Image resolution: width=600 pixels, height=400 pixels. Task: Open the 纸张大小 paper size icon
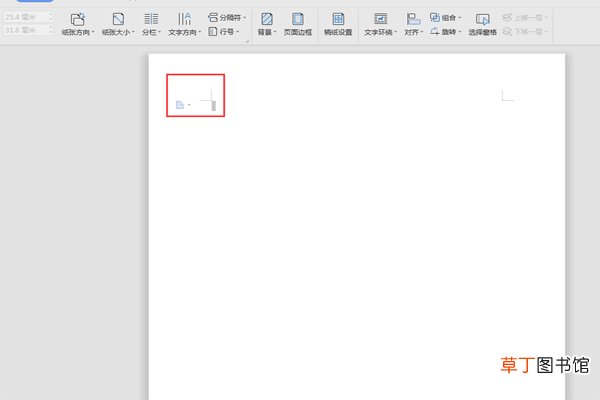[118, 19]
